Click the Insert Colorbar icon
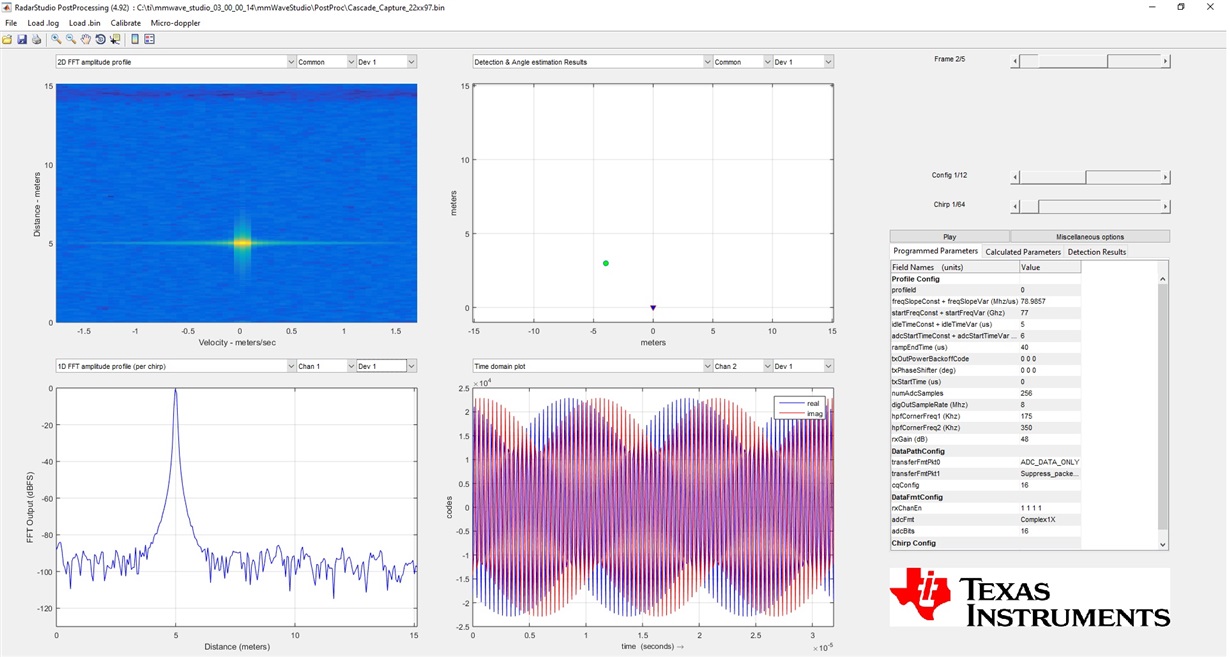1230x657 pixels. (135, 39)
